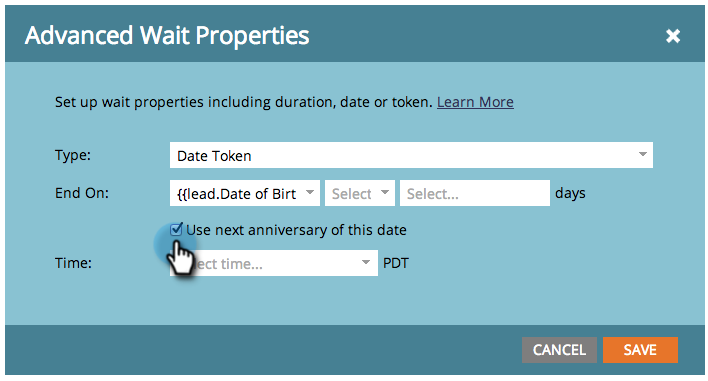Close the Advanced Wait Properties dialog

(x=673, y=36)
